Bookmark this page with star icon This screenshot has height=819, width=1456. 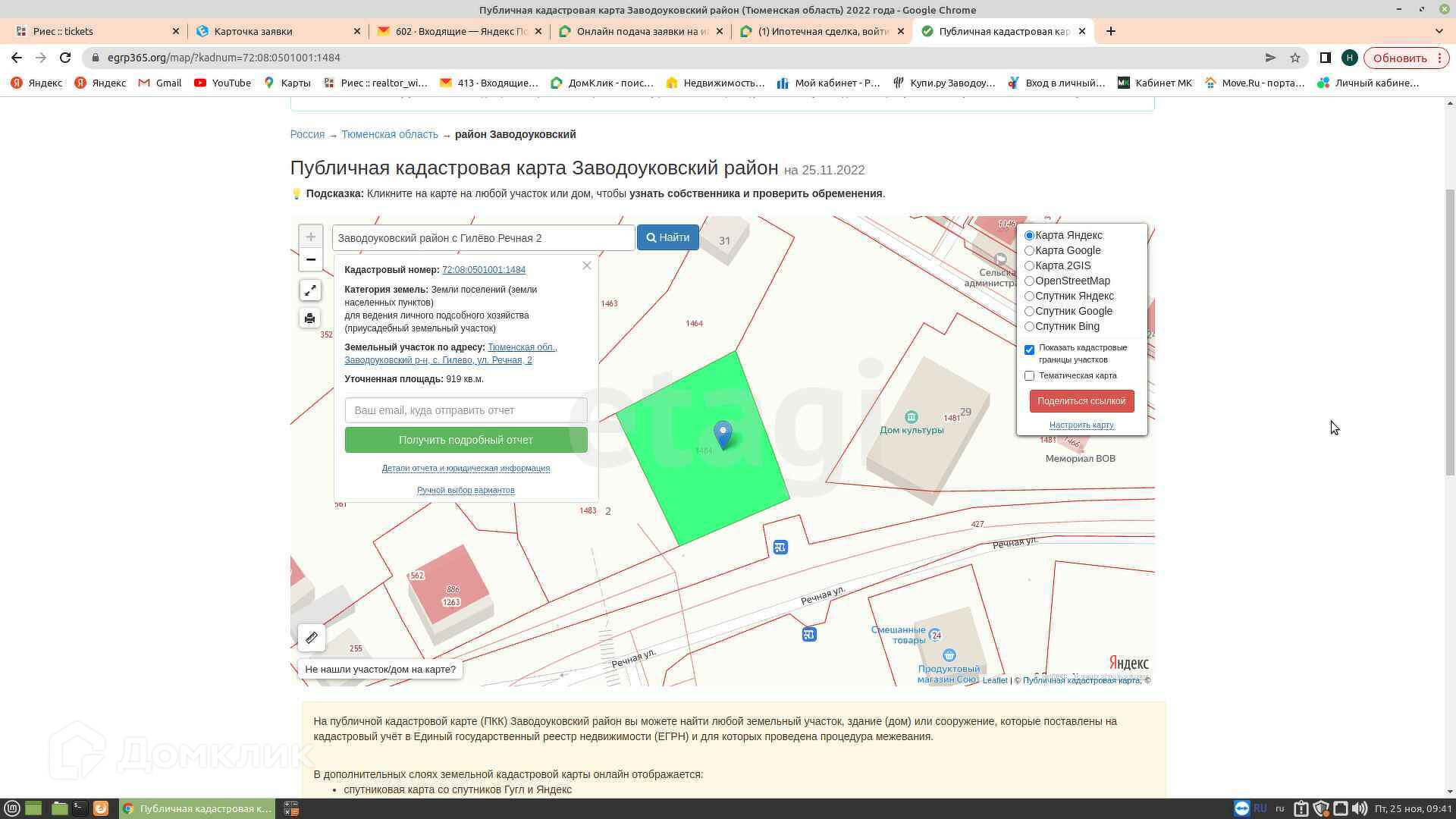[1295, 58]
